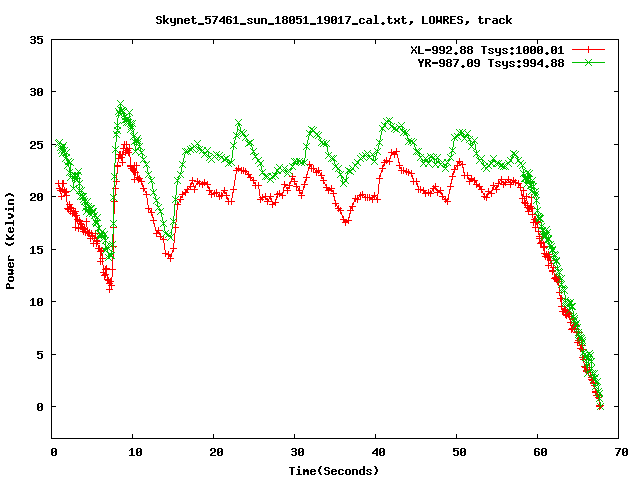This screenshot has height=480, width=640.
Task: Click the x-axis tick label 50
Action: point(458,452)
